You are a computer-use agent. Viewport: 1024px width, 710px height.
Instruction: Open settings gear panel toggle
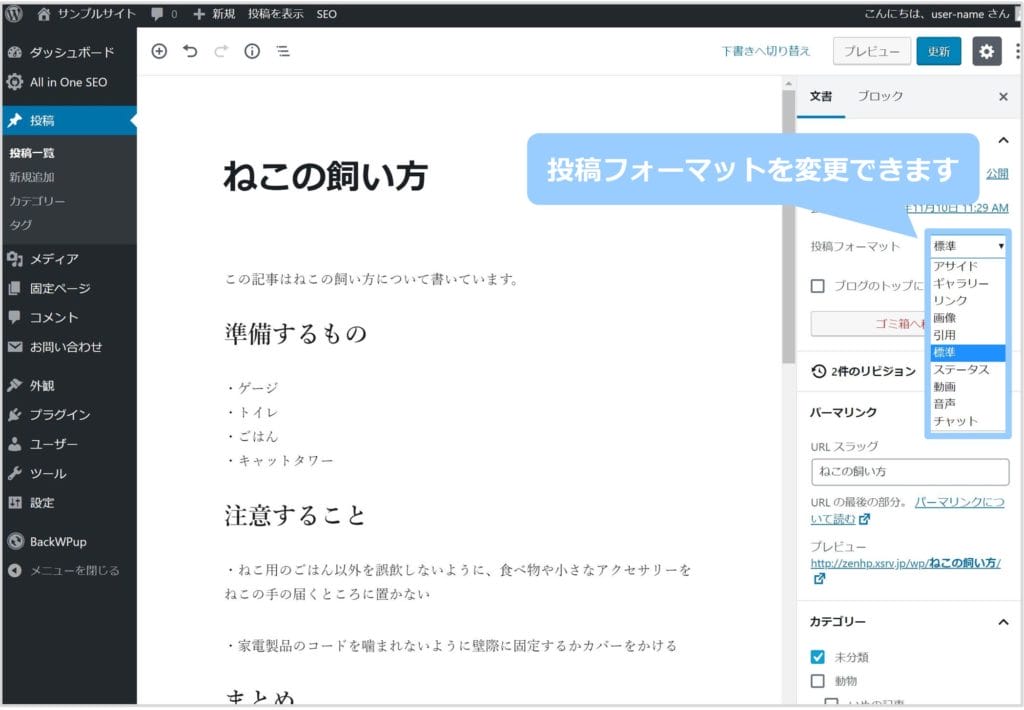[986, 51]
